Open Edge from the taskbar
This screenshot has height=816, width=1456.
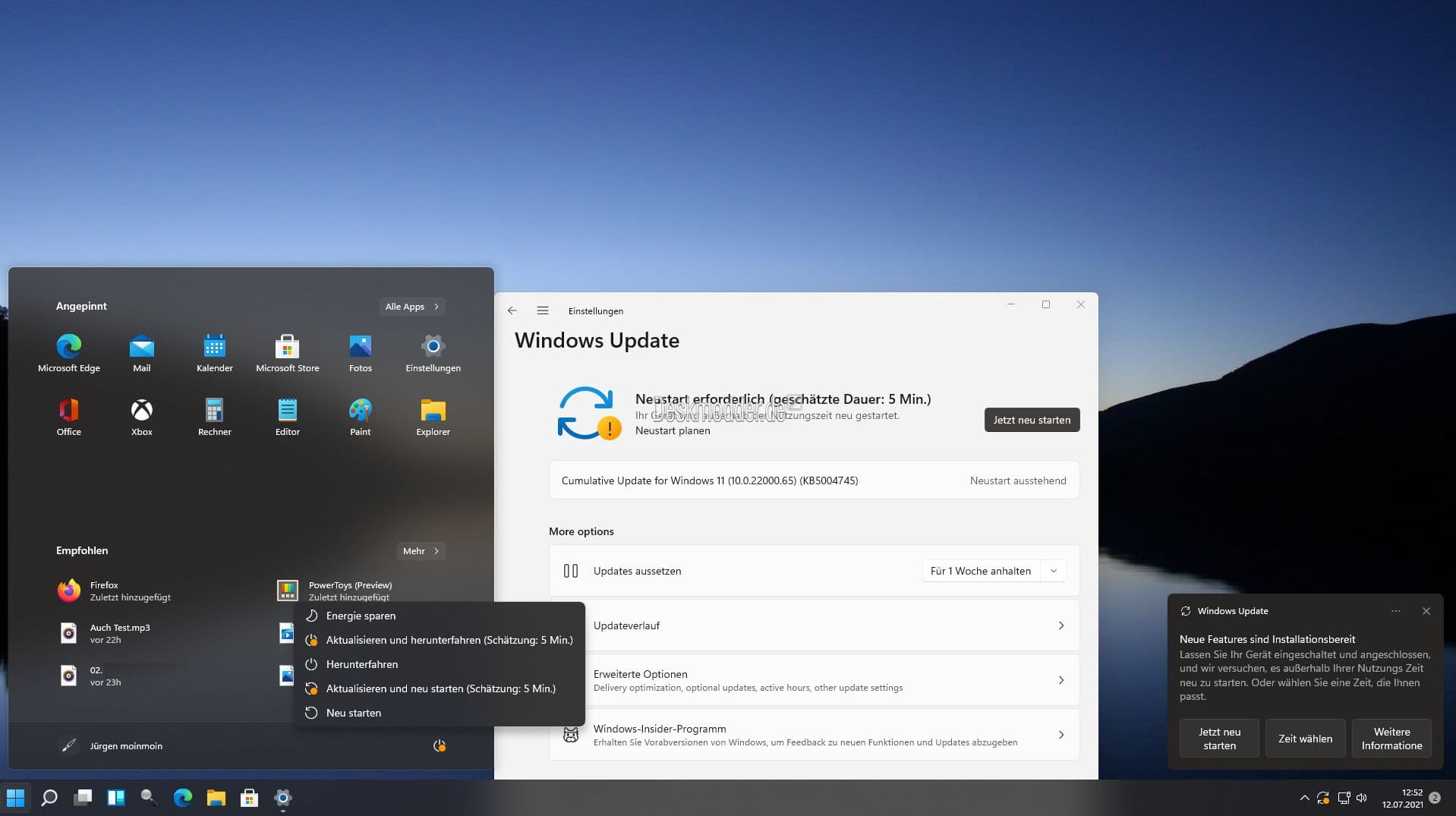[x=183, y=798]
